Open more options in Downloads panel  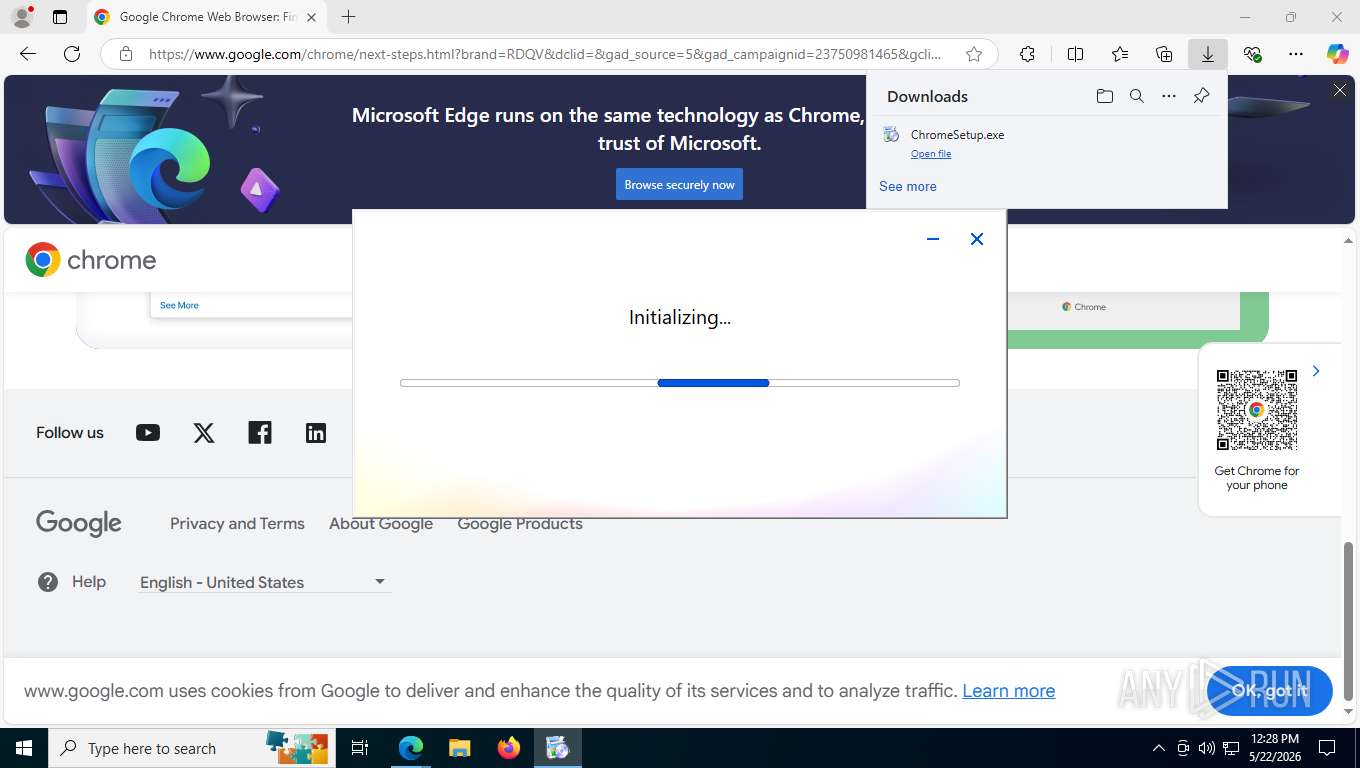[1169, 96]
